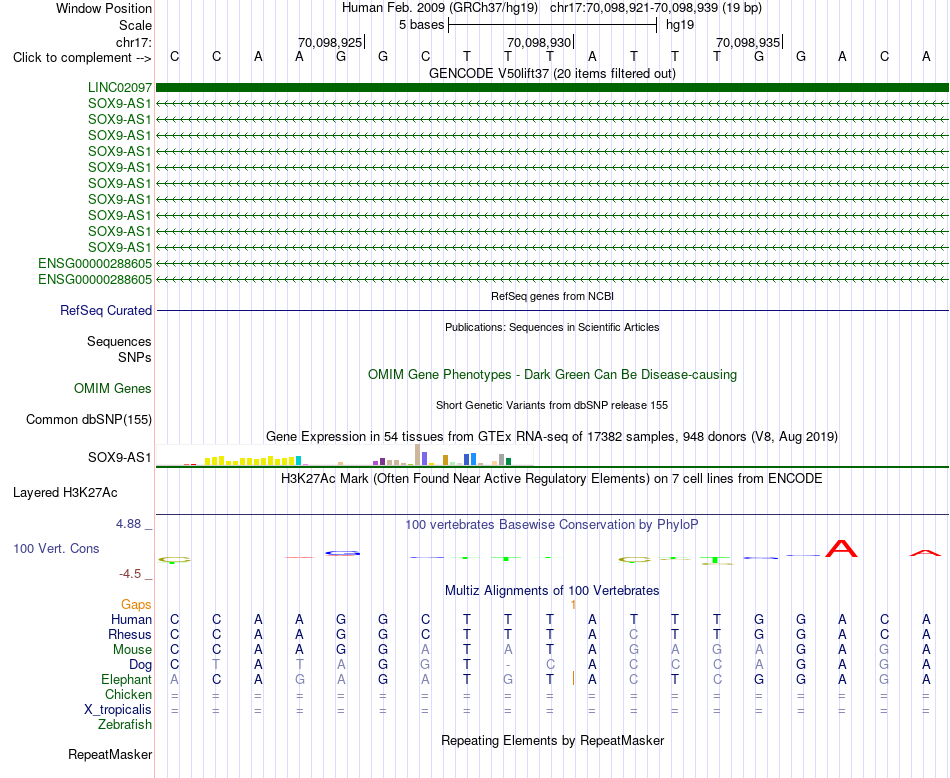The image size is (950, 778).
Task: Click the Sequences track label
Action: click(x=119, y=341)
